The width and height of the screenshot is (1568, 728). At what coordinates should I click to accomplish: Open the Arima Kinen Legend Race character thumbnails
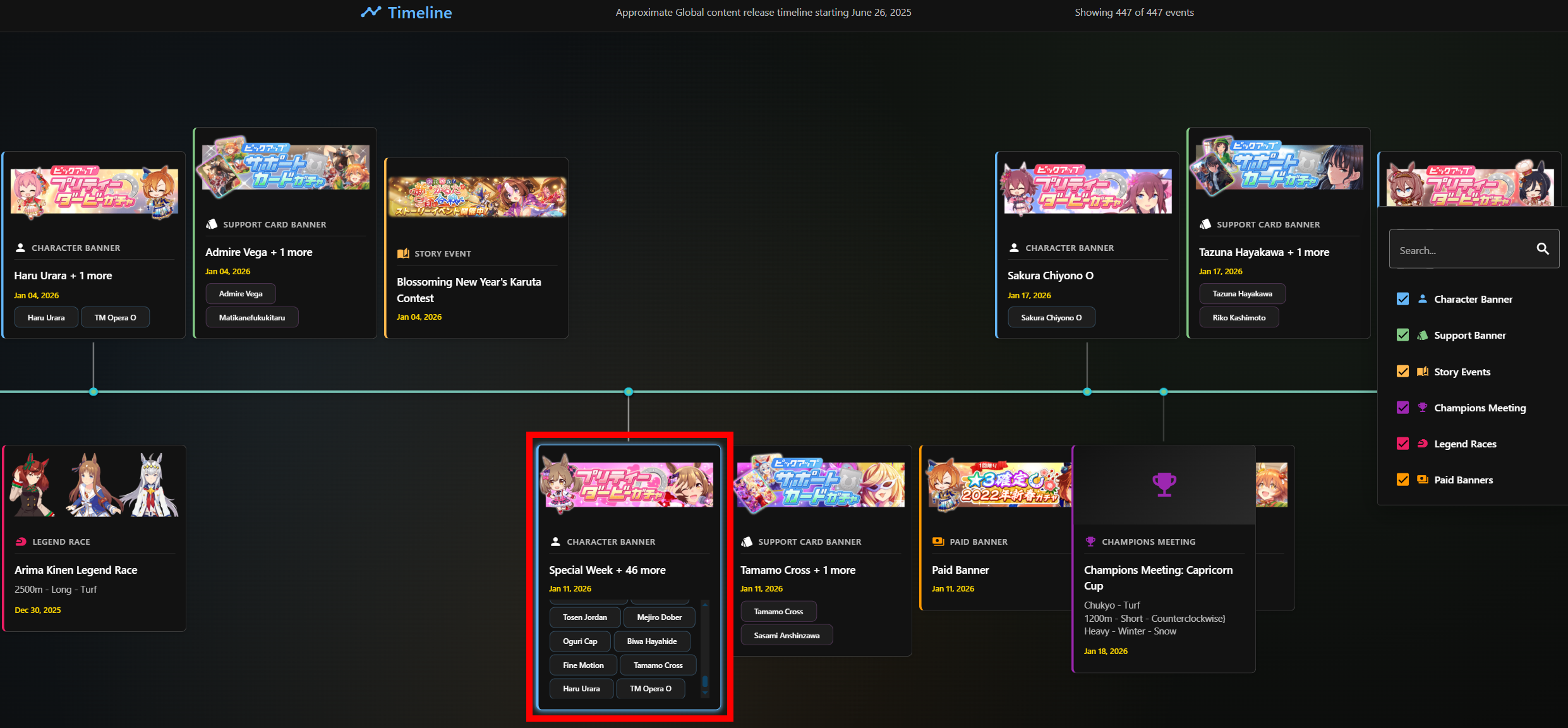click(94, 485)
